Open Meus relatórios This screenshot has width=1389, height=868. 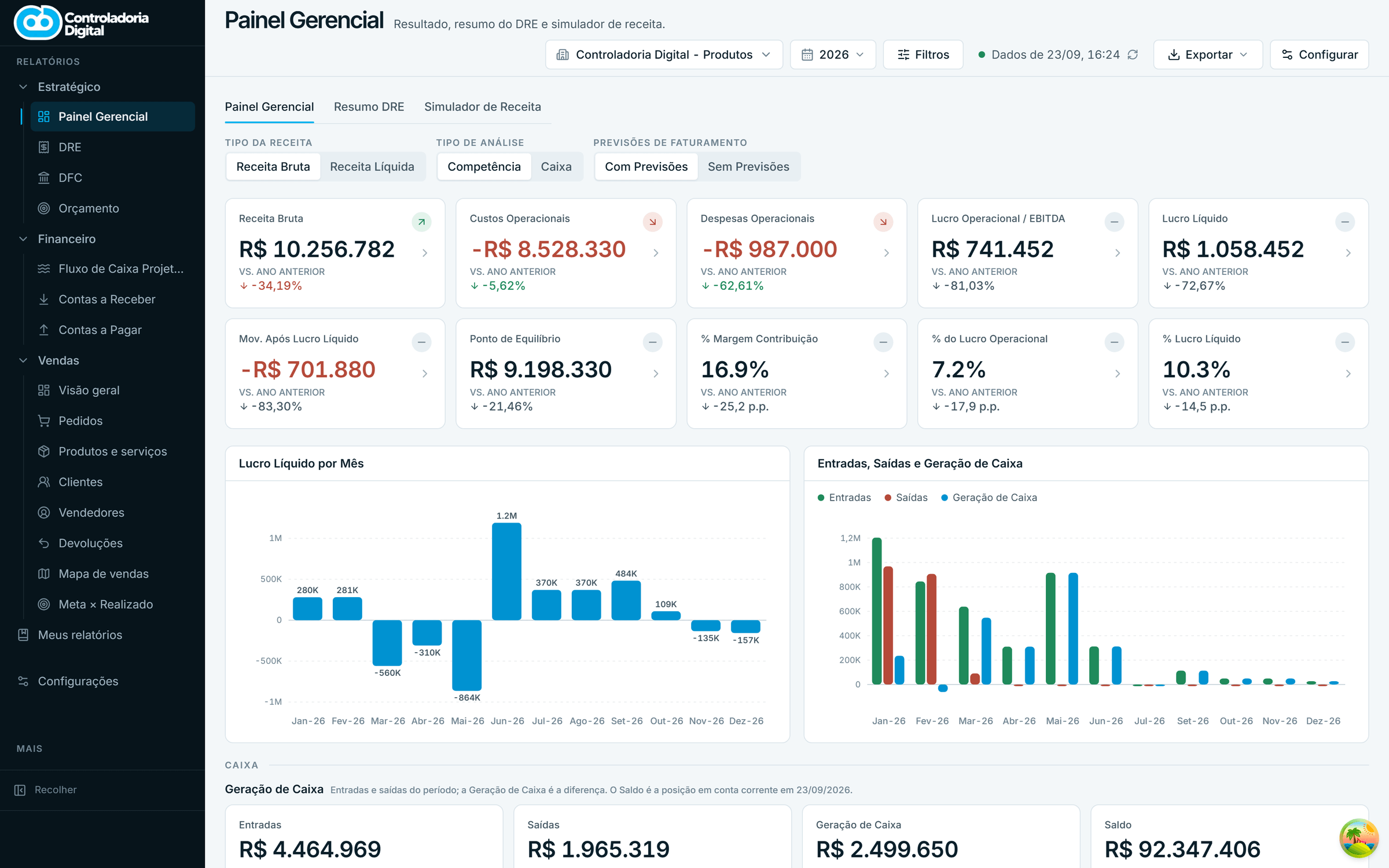tap(102, 635)
